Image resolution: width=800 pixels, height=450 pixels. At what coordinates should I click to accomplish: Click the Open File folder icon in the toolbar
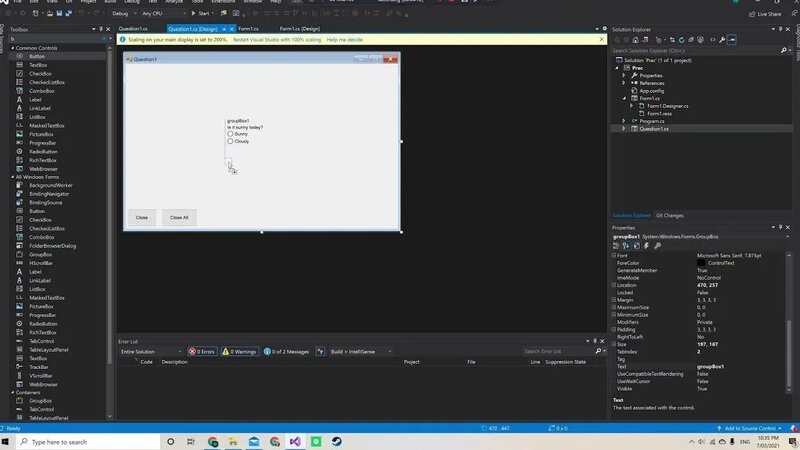pyautogui.click(x=49, y=13)
